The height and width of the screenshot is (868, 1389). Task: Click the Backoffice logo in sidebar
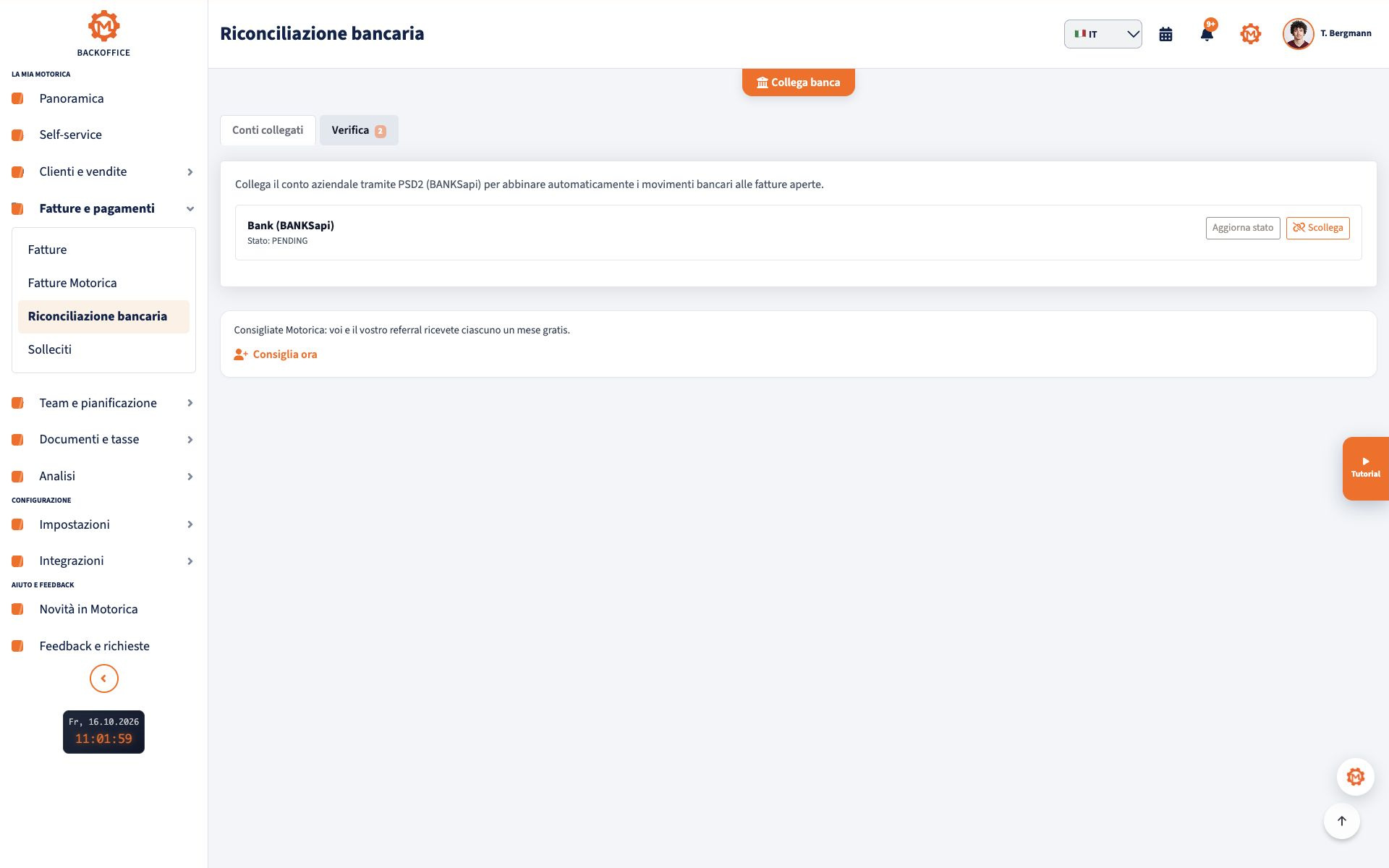point(103,33)
